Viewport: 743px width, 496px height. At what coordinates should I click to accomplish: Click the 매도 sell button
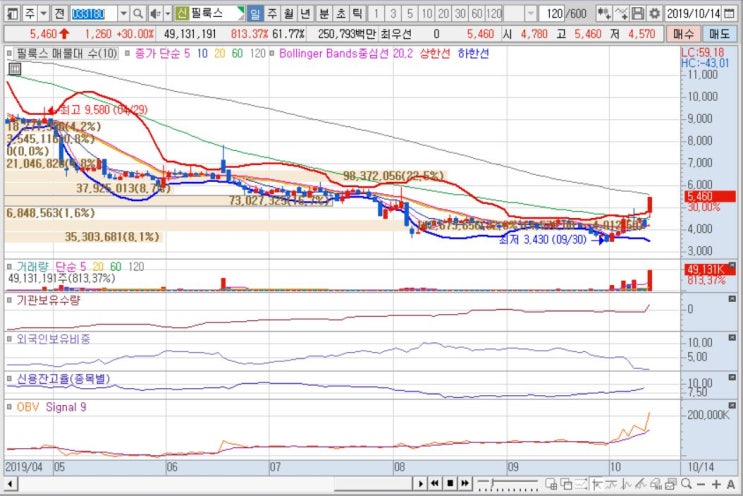[x=719, y=34]
